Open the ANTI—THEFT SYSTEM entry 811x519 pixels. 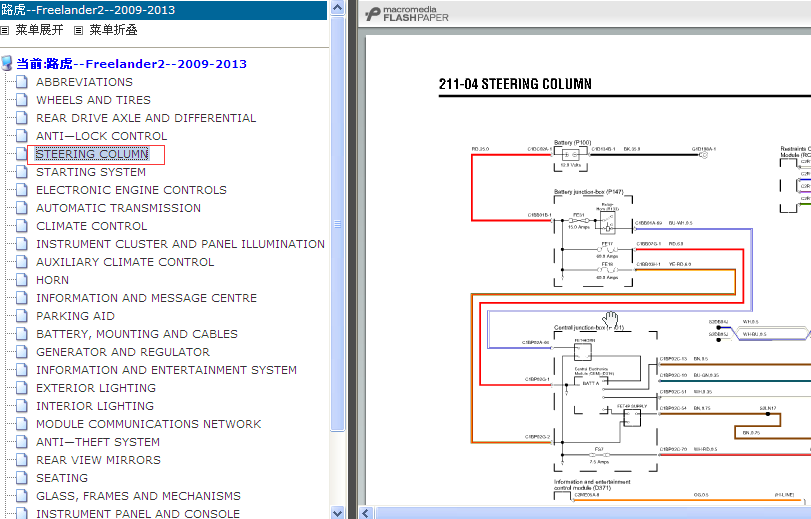98,442
